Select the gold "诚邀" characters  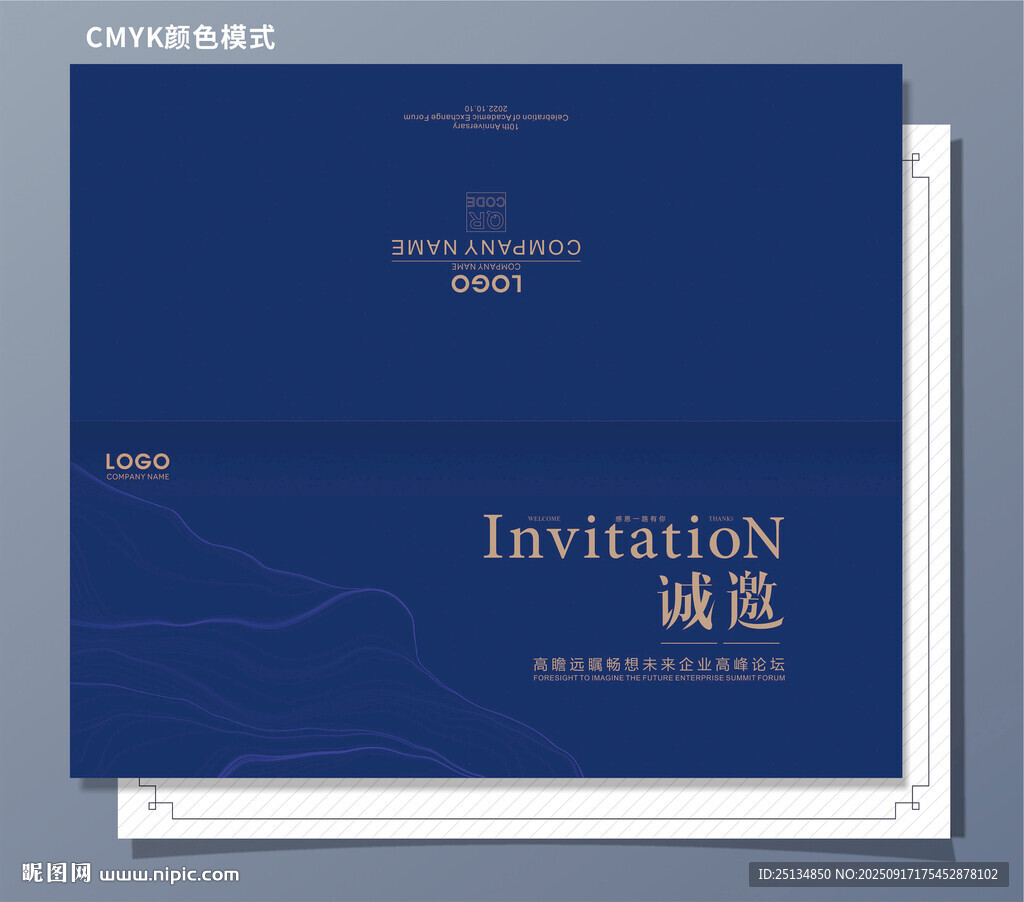(x=721, y=602)
